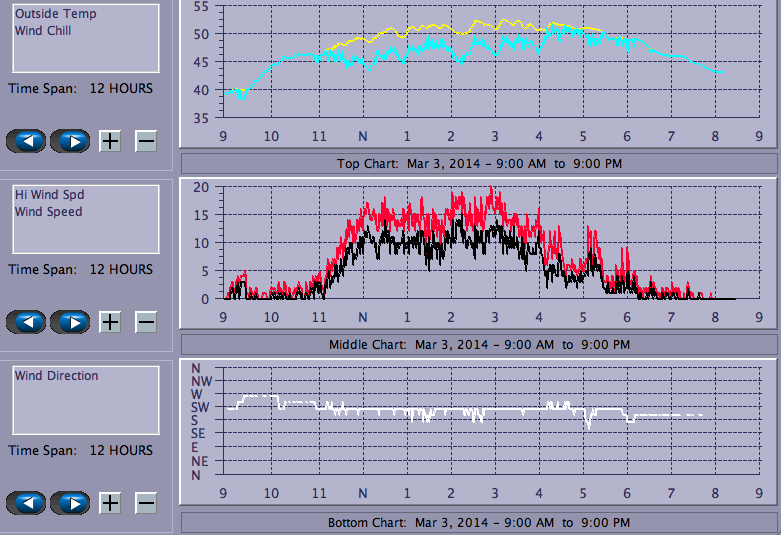The image size is (781, 535).
Task: Select Wind Speed in the middle legend
Action: [x=48, y=211]
